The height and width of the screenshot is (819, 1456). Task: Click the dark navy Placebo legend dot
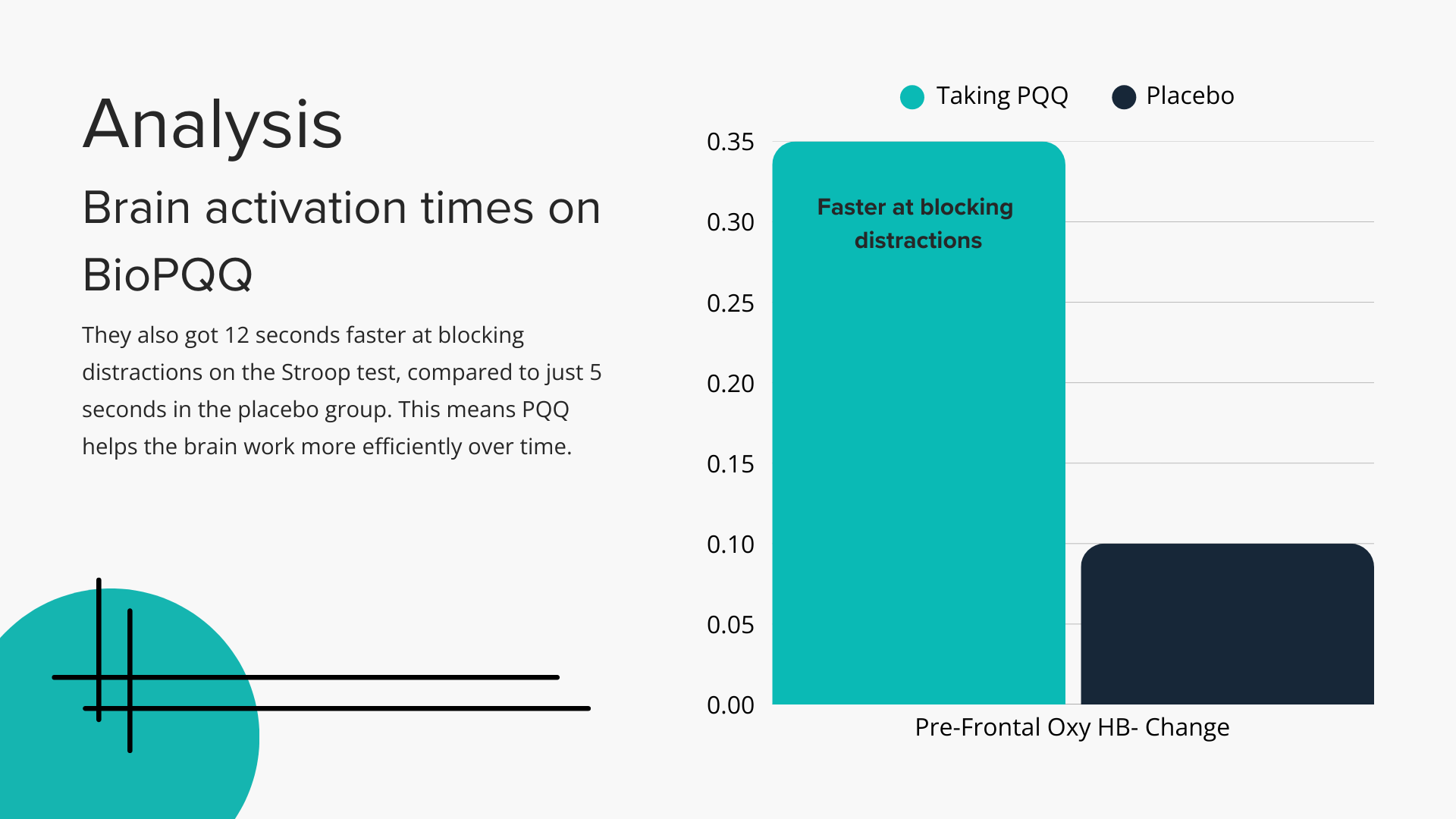[x=1123, y=97]
